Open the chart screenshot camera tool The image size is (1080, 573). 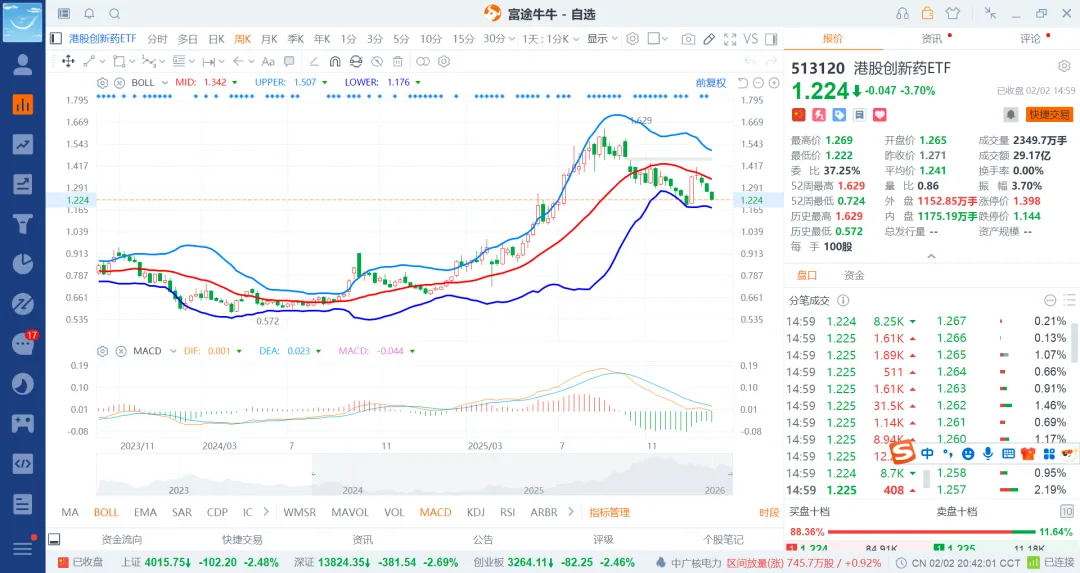tap(688, 39)
